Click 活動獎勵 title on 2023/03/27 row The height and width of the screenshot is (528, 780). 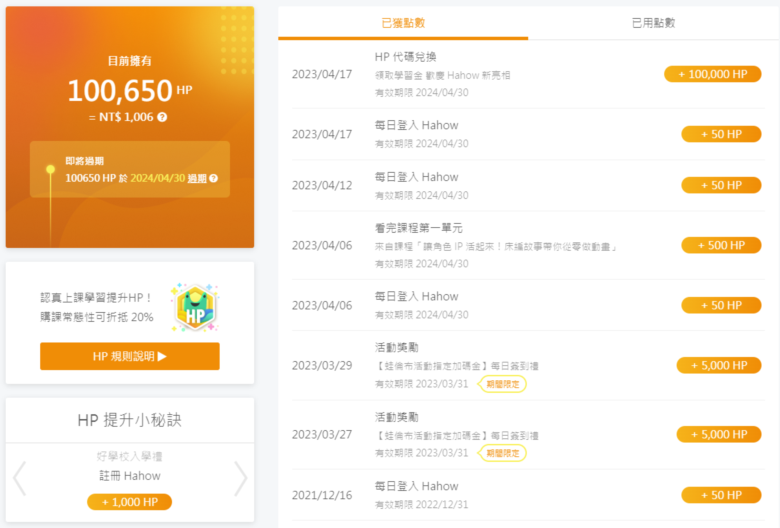[x=396, y=417]
